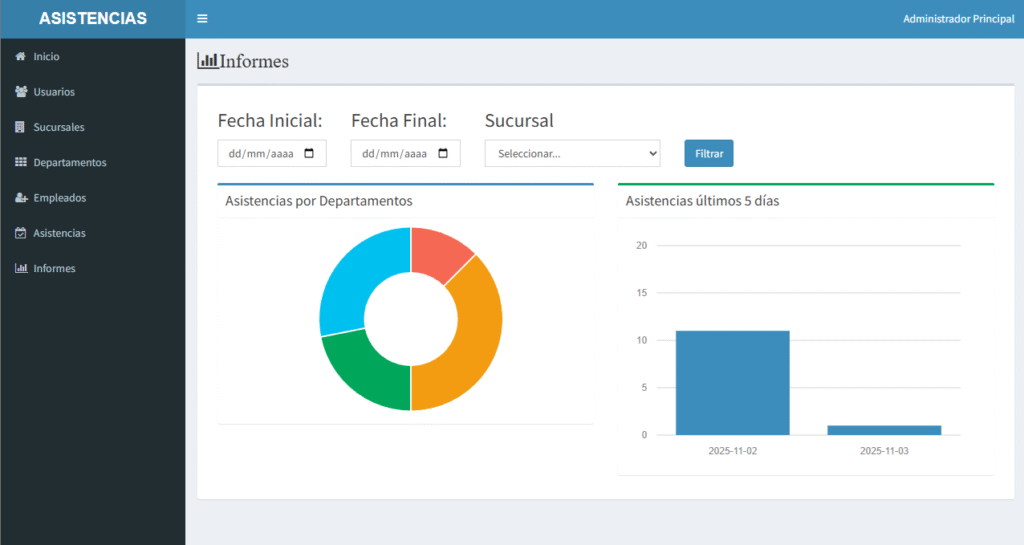The image size is (1024, 545).
Task: Click the building icon for Sucursales
Action: coord(20,127)
